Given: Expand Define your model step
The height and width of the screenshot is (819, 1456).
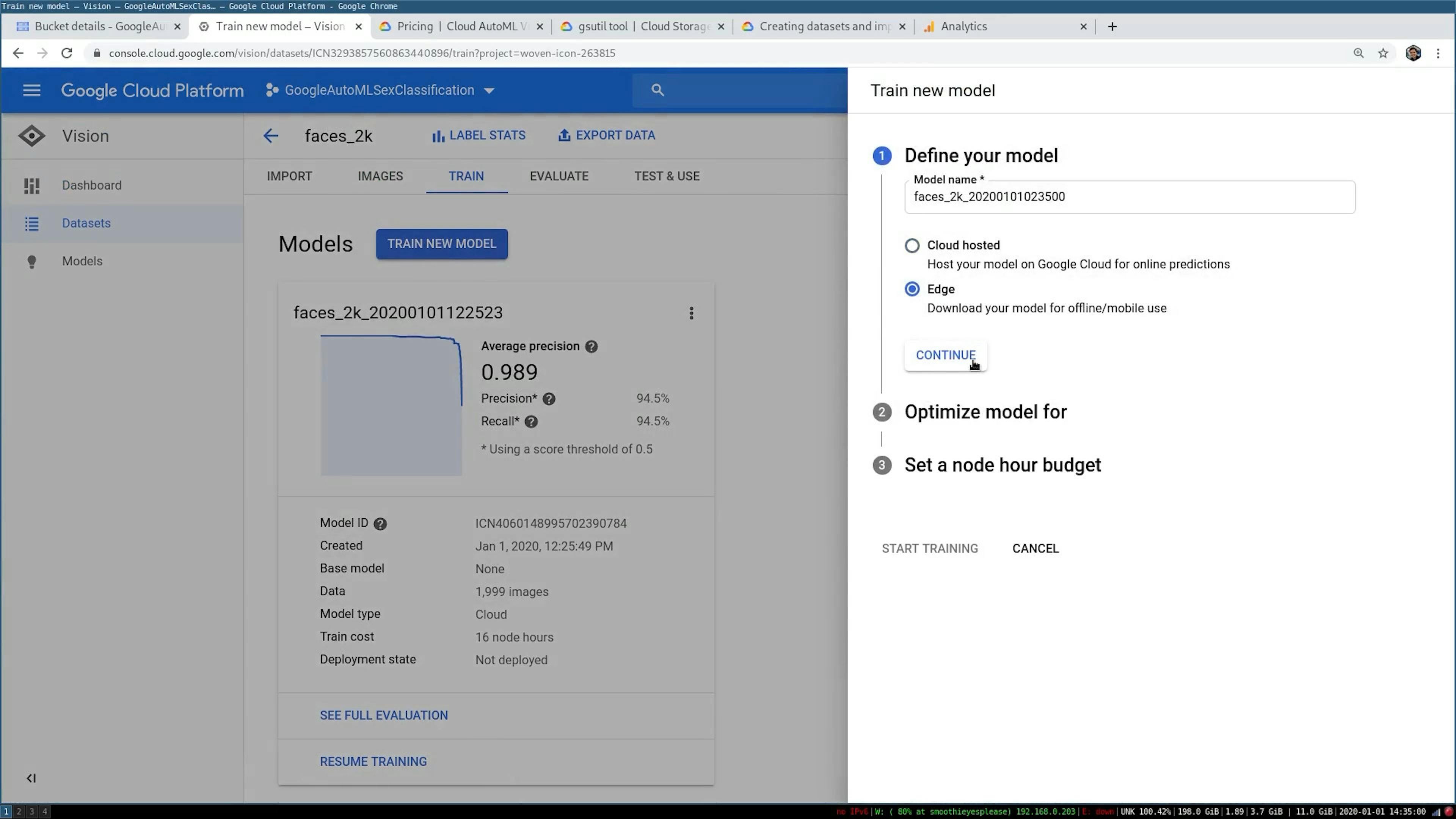Looking at the screenshot, I should [981, 155].
